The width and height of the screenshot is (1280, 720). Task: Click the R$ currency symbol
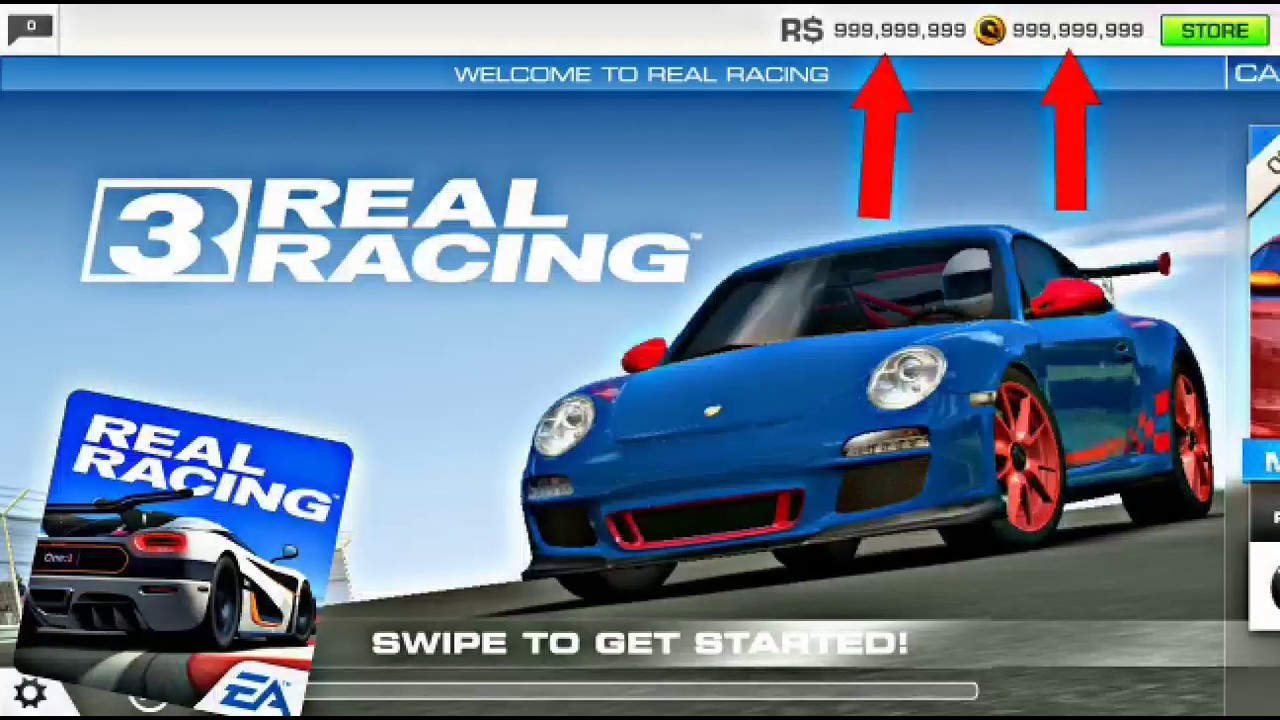point(801,31)
